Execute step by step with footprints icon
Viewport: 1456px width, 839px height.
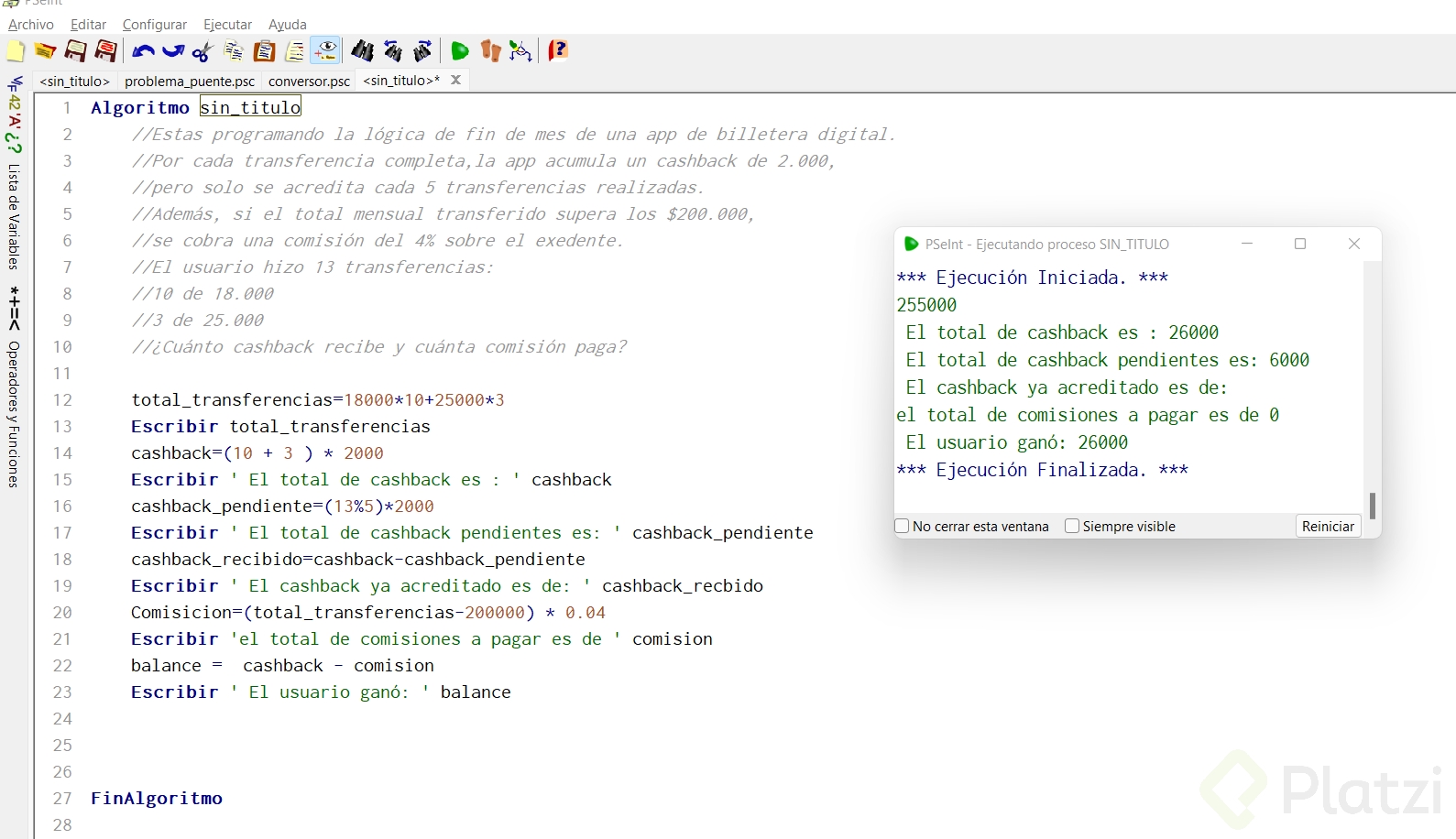tap(491, 51)
